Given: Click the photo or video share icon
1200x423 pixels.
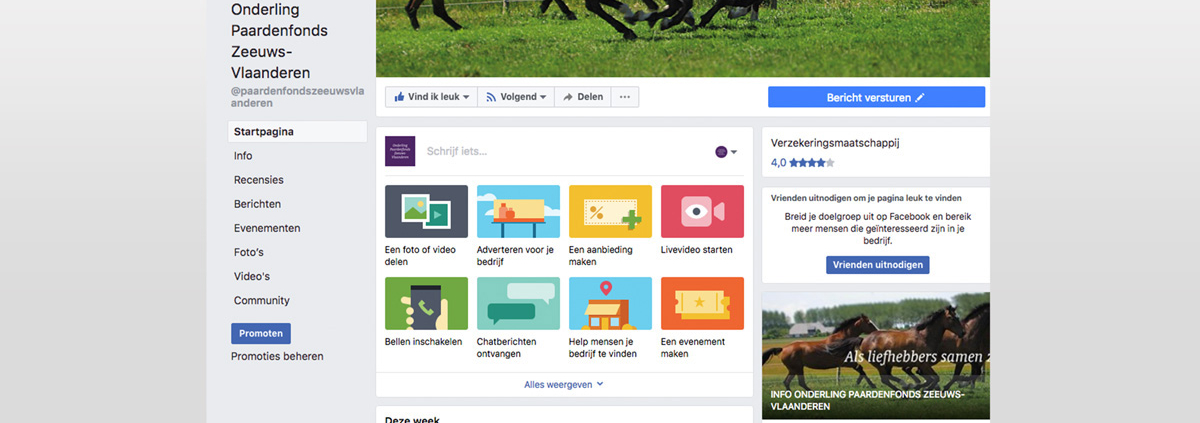Looking at the screenshot, I should pyautogui.click(x=426, y=211).
